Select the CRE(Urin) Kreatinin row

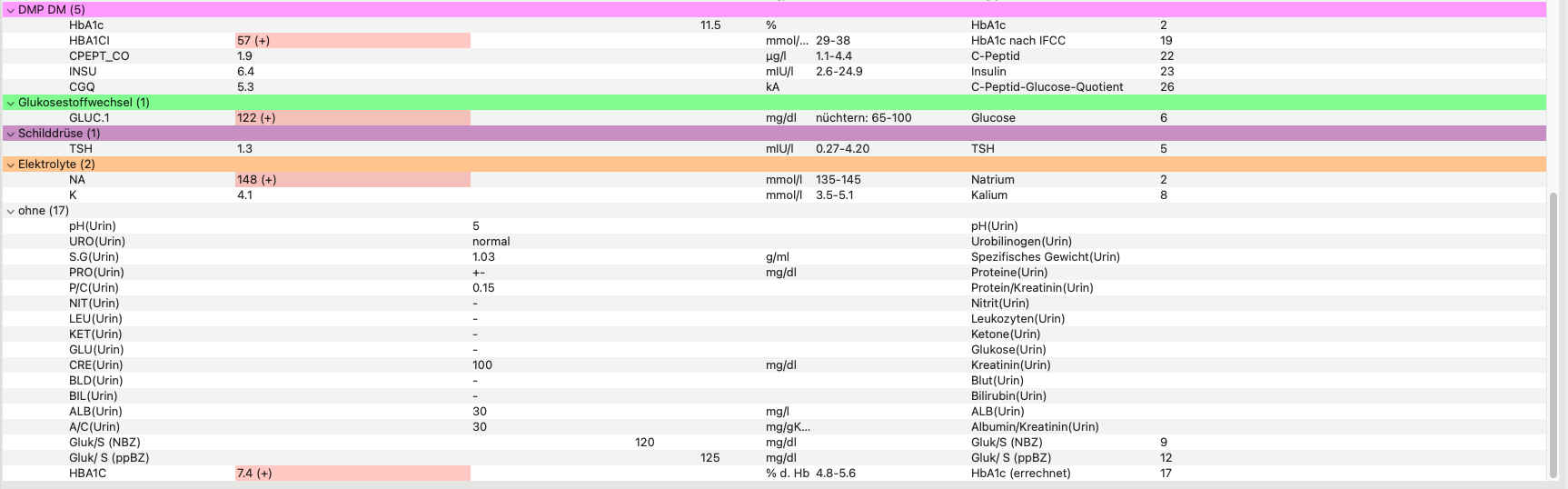(773, 365)
